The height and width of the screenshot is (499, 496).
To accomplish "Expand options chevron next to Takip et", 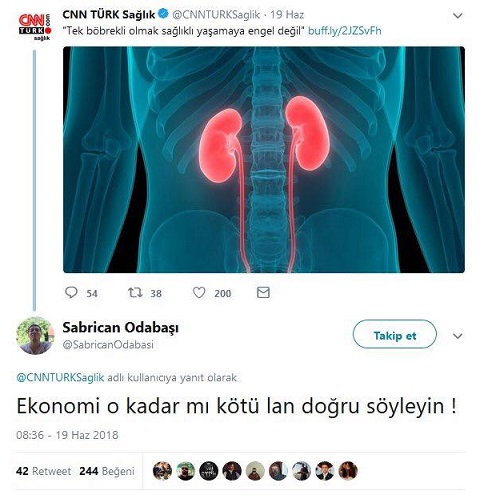I will pos(458,336).
